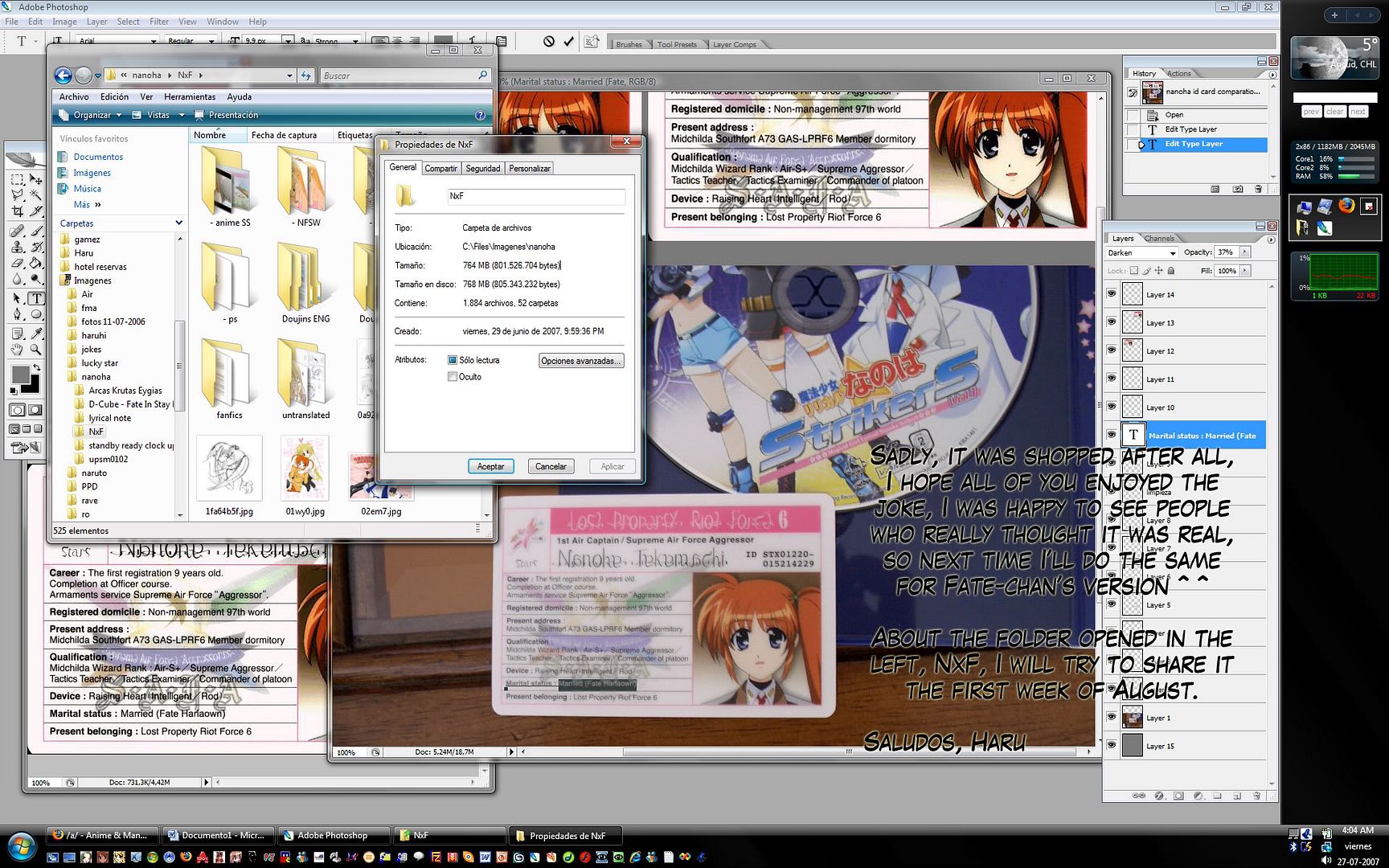Open the Arial font family dropdown
This screenshot has height=868, width=1389.
pos(117,41)
